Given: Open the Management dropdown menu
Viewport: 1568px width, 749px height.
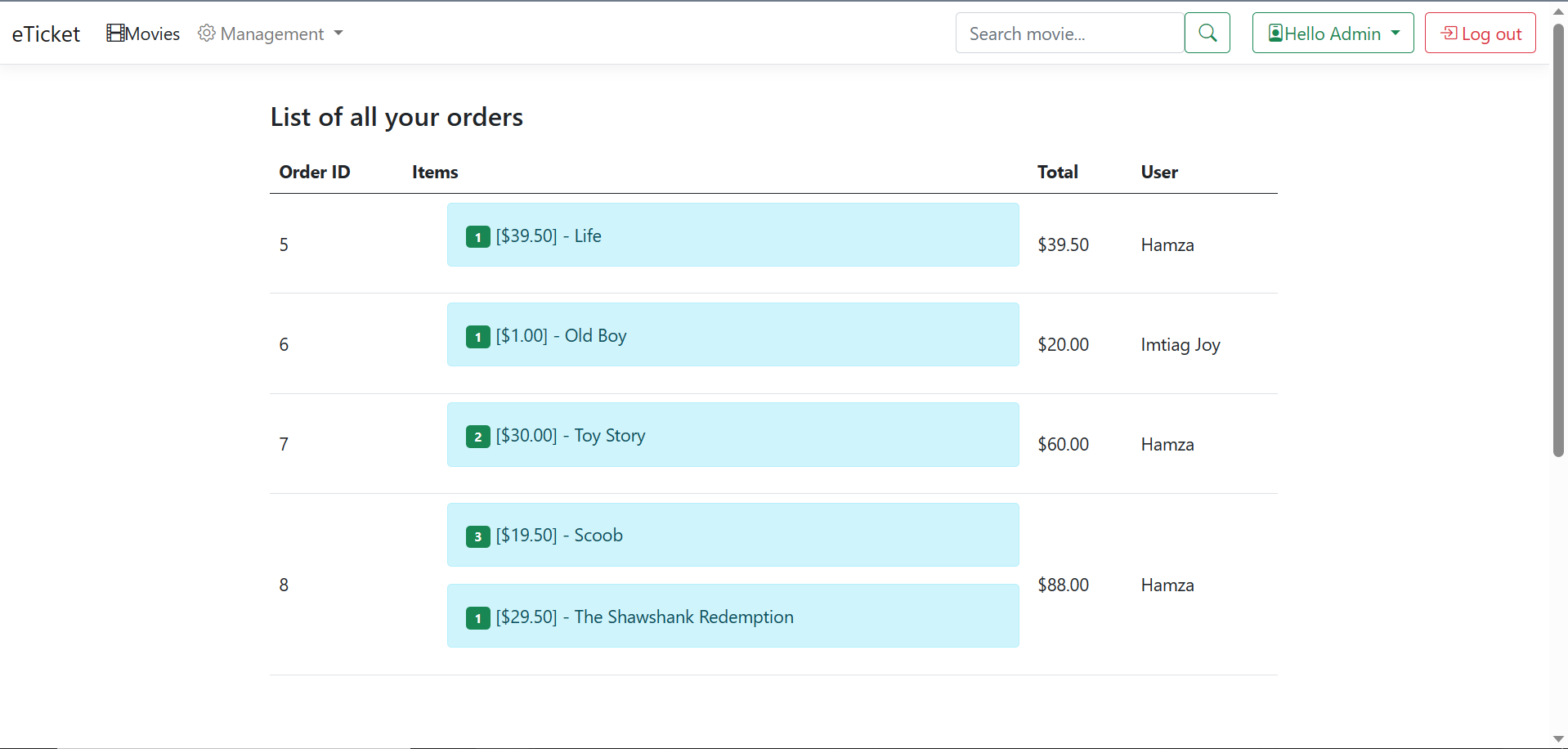Looking at the screenshot, I should tap(270, 34).
